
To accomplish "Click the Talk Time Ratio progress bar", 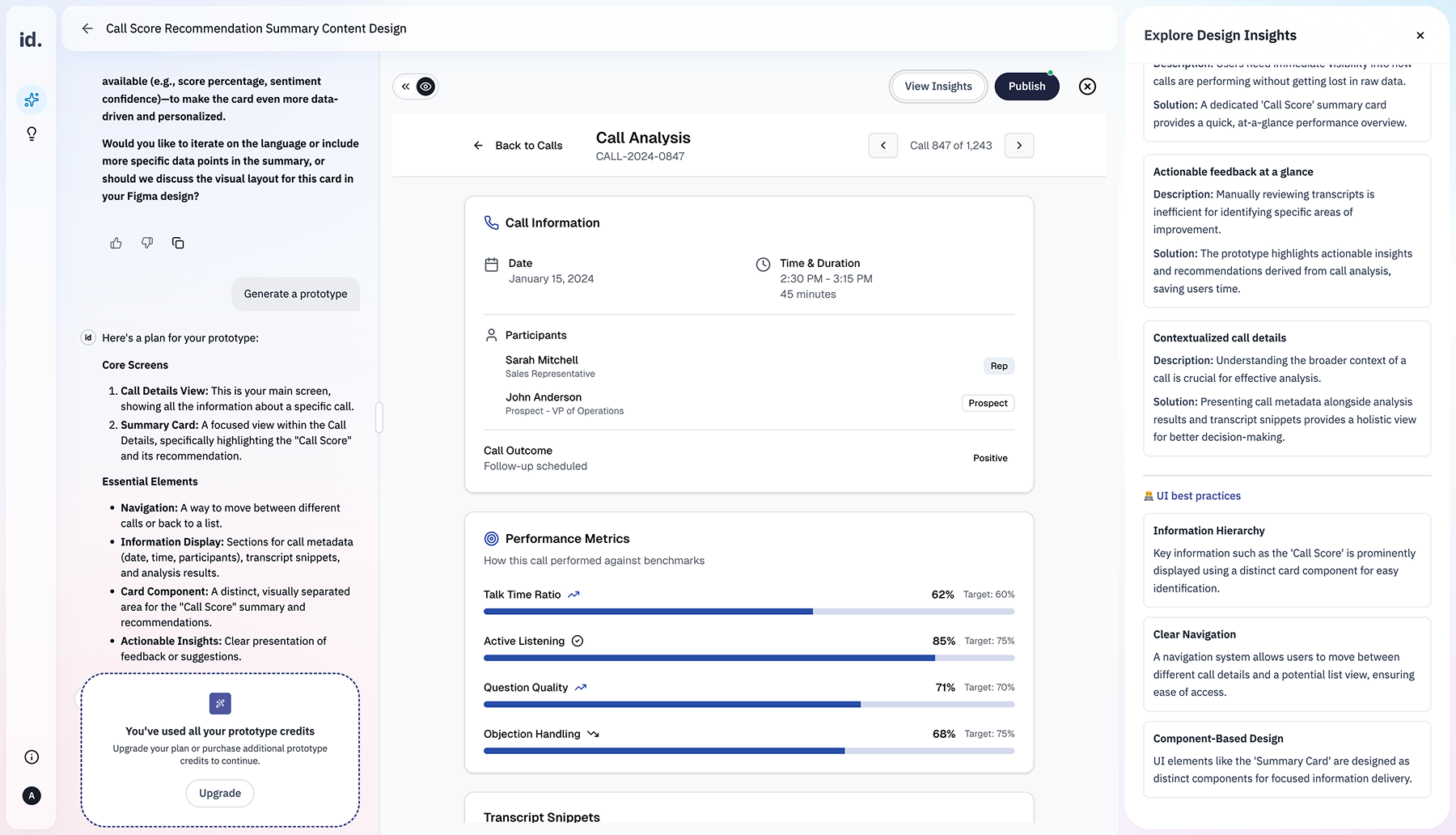I will tap(748, 612).
